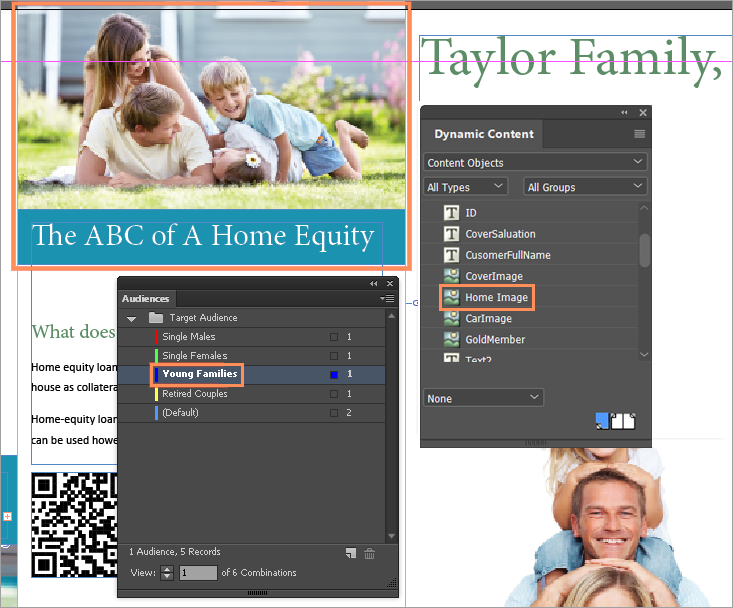The width and height of the screenshot is (733, 608).
Task: Select the smiling man photo on right page
Action: tap(607, 528)
